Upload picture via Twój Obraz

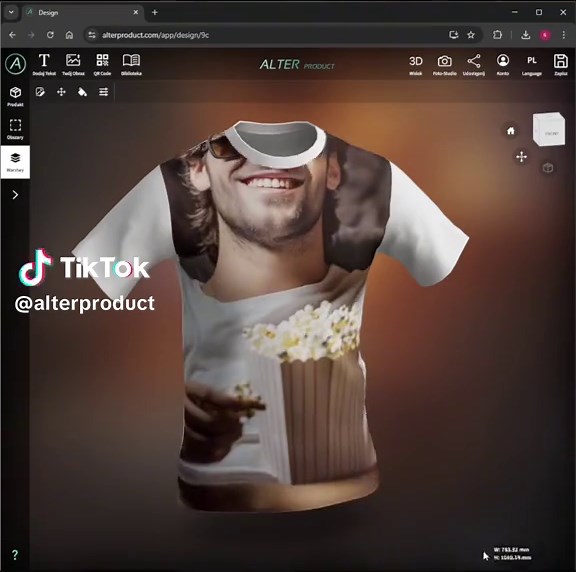(x=73, y=64)
